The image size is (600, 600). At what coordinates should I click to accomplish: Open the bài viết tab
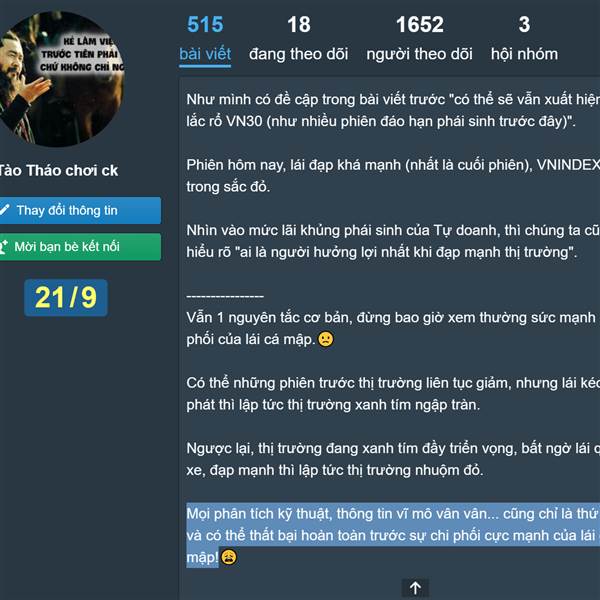pyautogui.click(x=205, y=54)
